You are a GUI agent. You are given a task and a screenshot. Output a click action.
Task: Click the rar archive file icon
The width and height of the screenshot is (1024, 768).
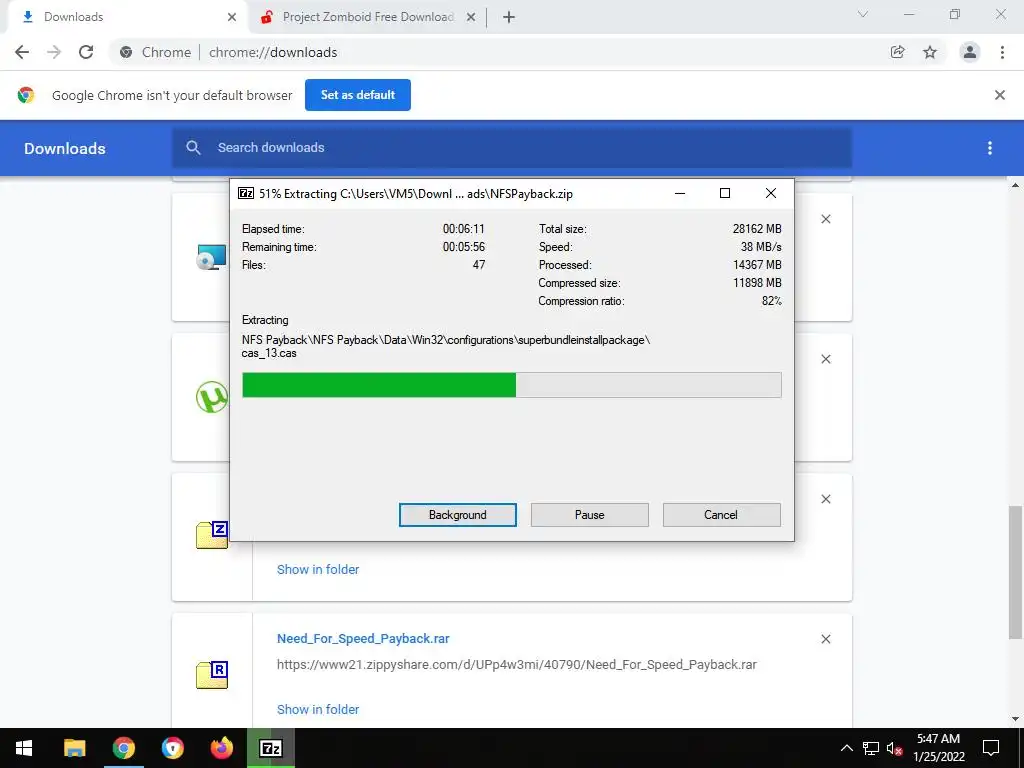click(212, 675)
